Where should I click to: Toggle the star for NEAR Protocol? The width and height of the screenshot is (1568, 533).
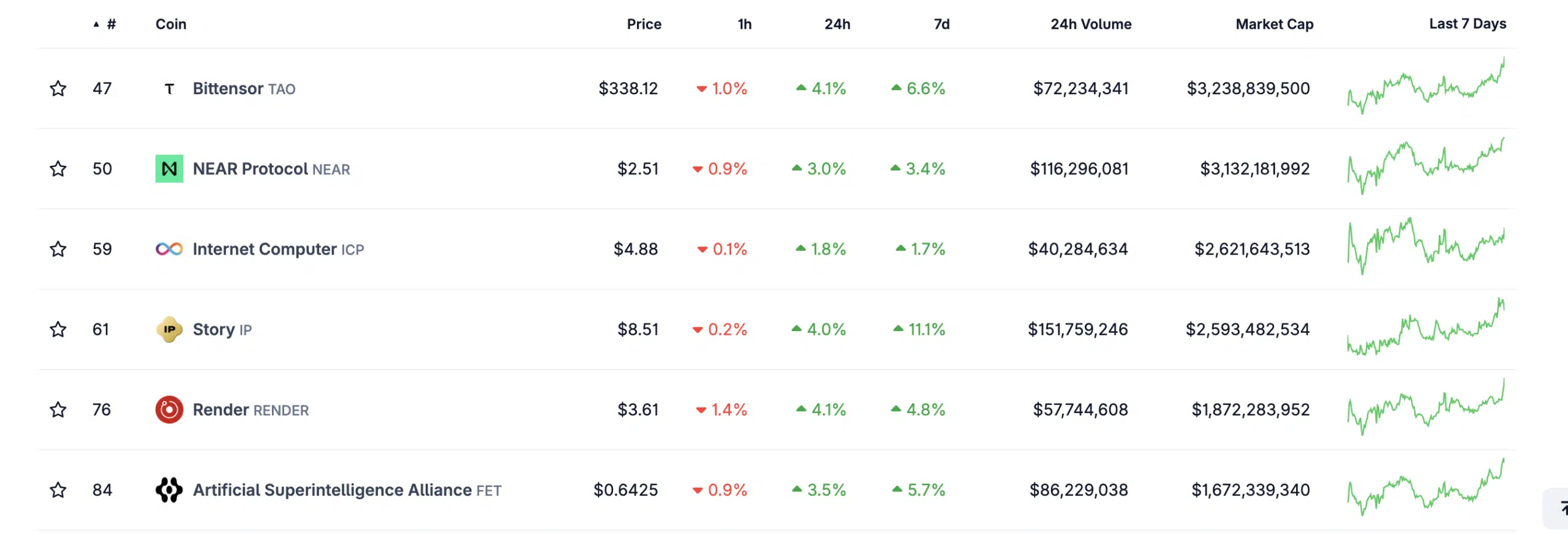click(x=58, y=169)
